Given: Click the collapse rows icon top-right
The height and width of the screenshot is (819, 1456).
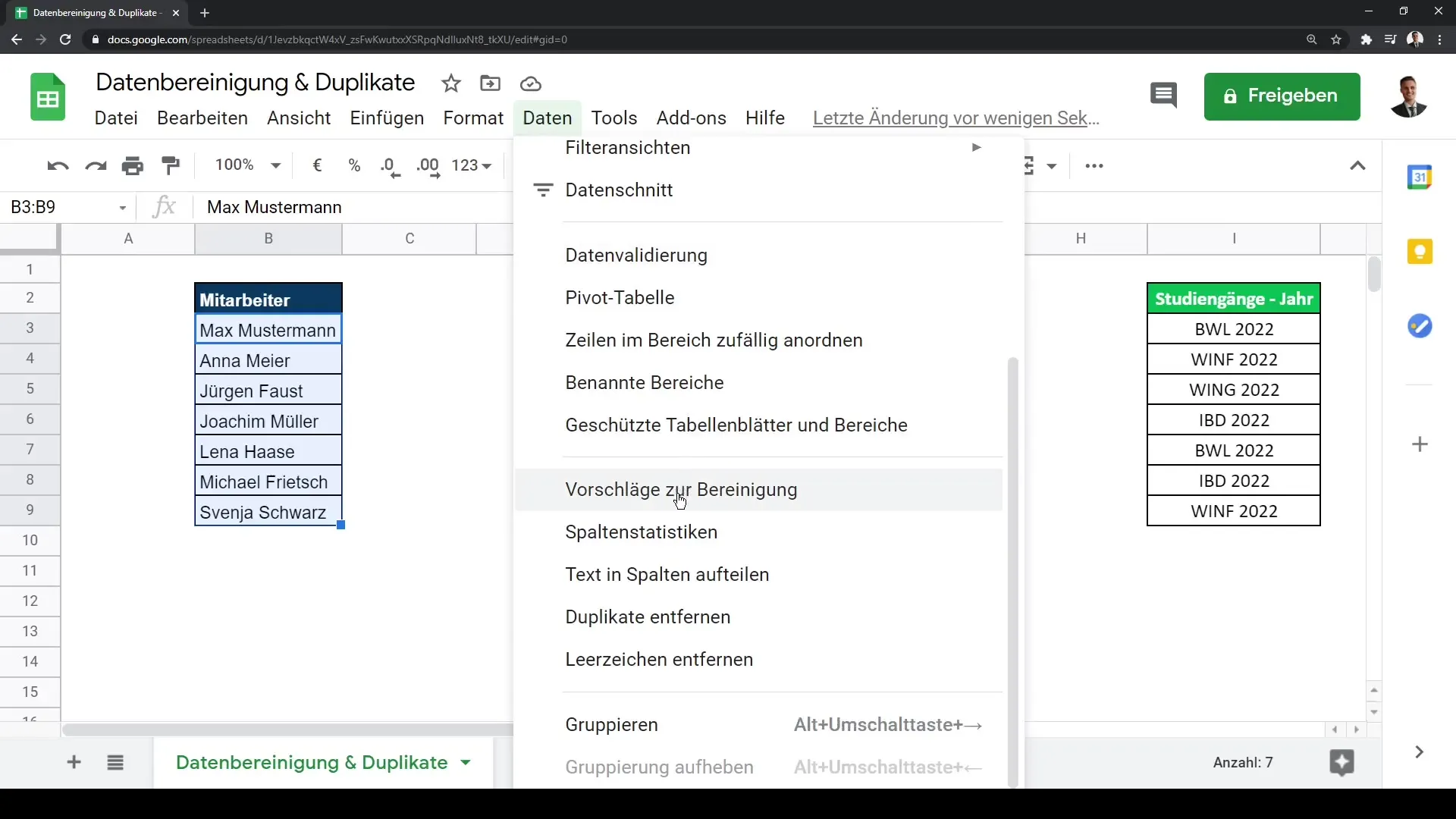Looking at the screenshot, I should point(1358,165).
